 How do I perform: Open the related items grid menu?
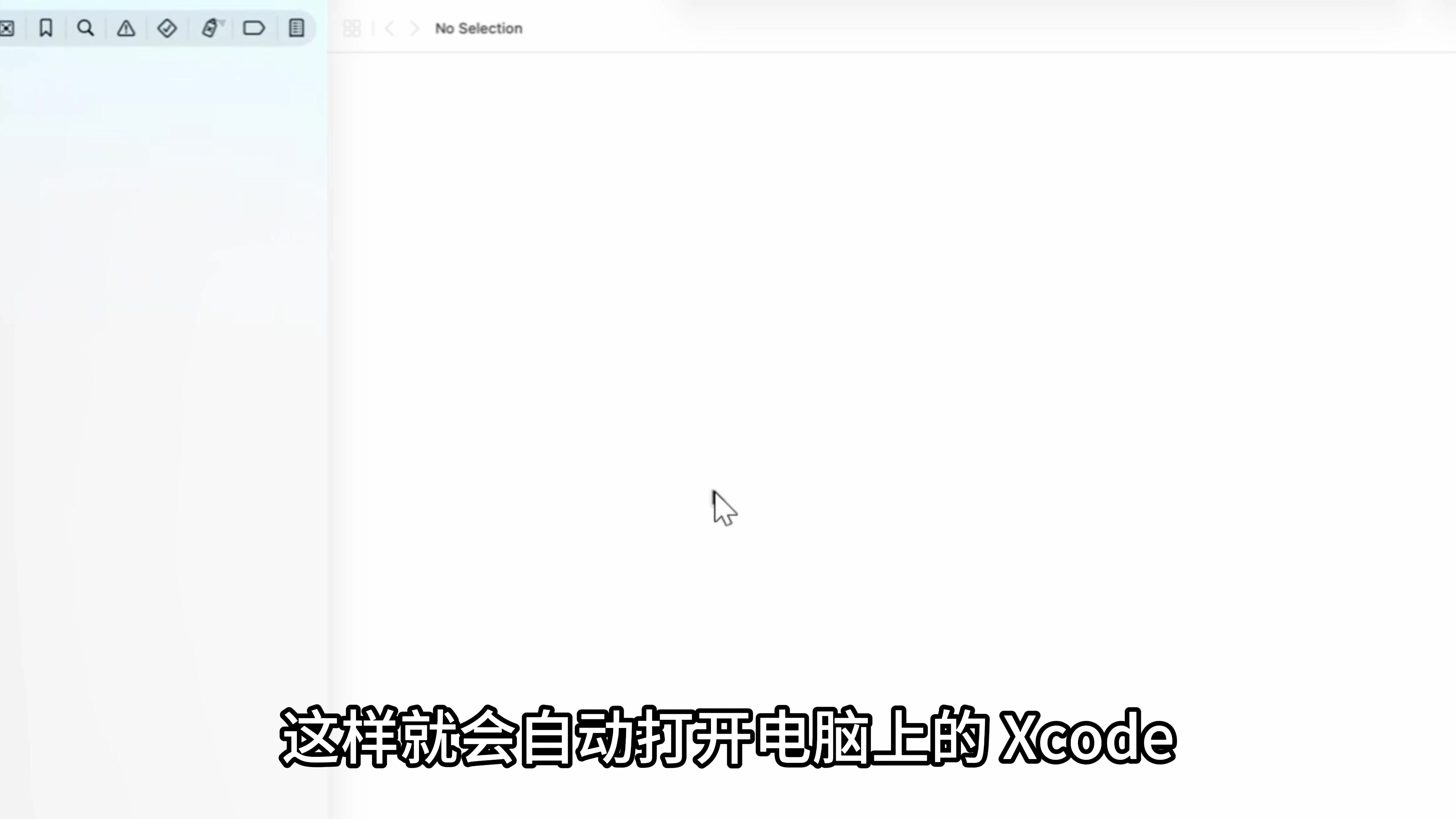[351, 28]
